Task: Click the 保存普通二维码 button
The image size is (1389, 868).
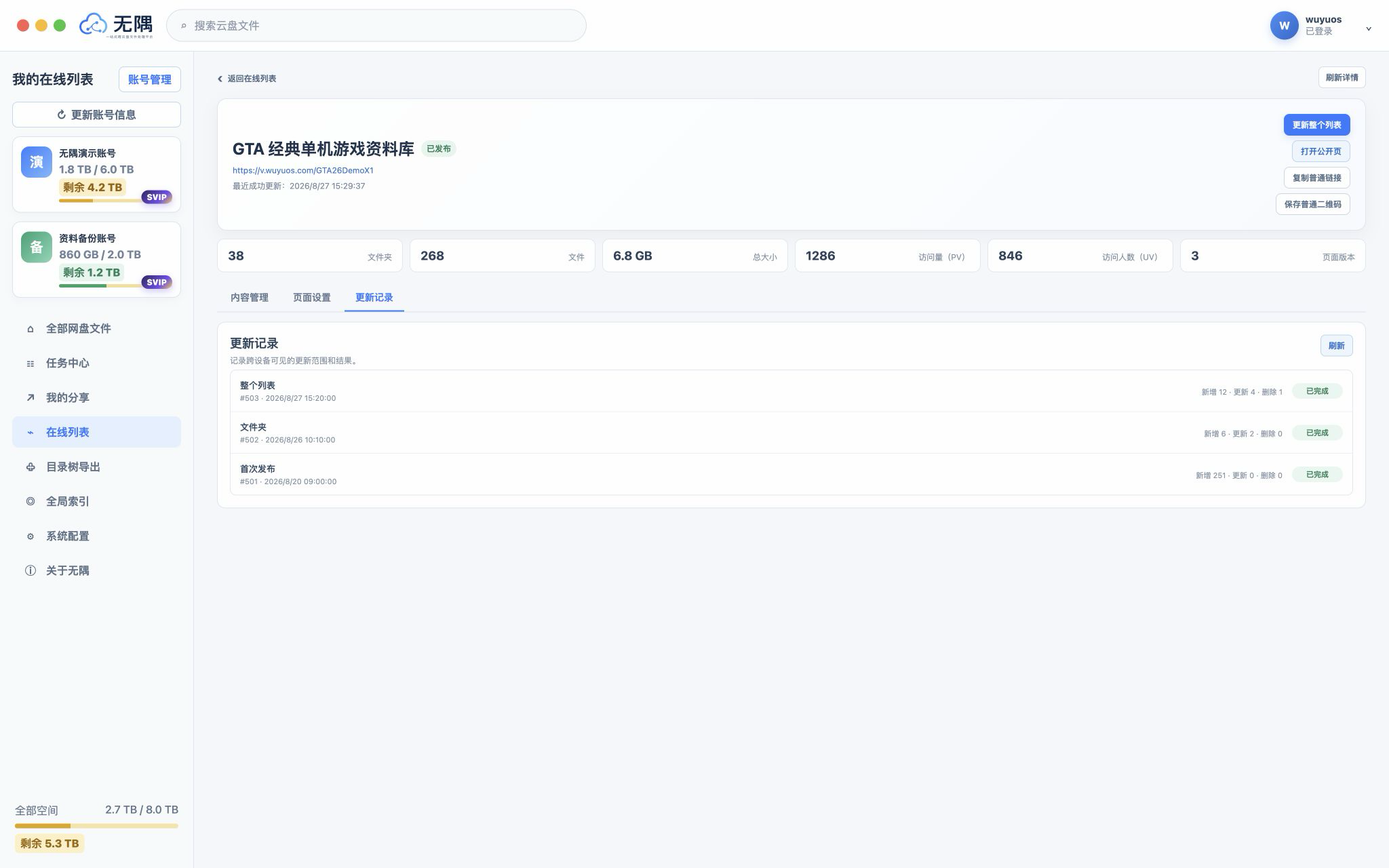Action: point(1312,204)
